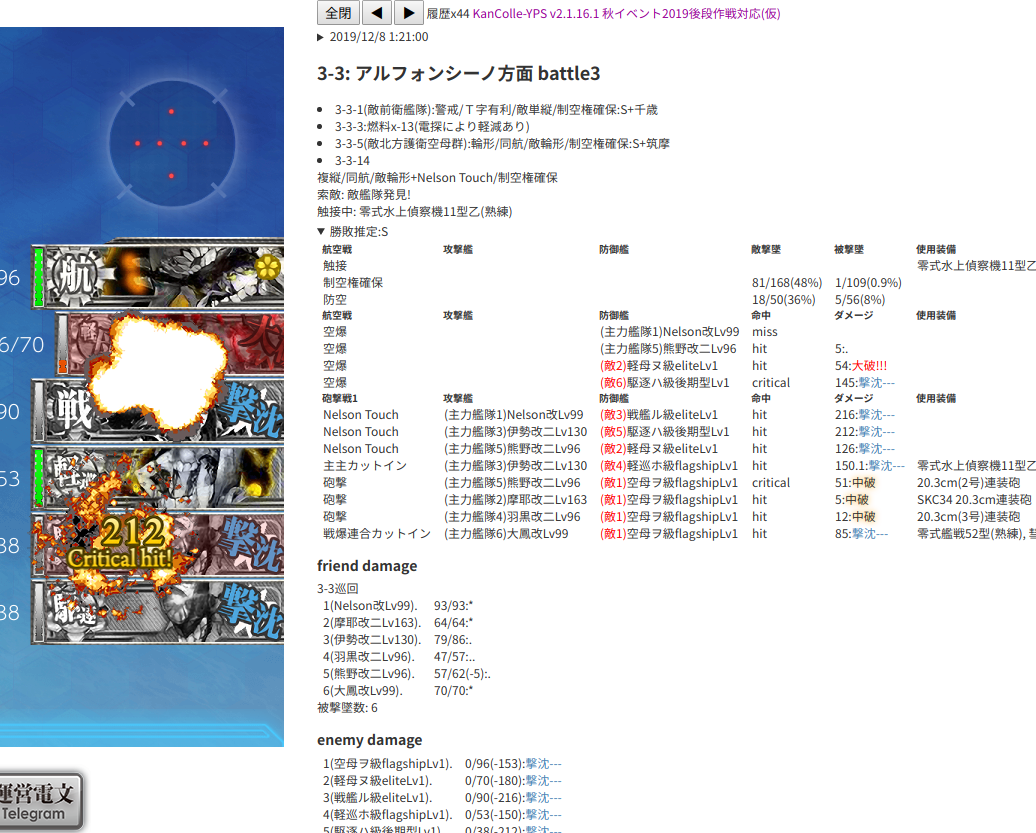The height and width of the screenshot is (833, 1036).
Task: Click the enemy damage heading
Action: pos(369,740)
